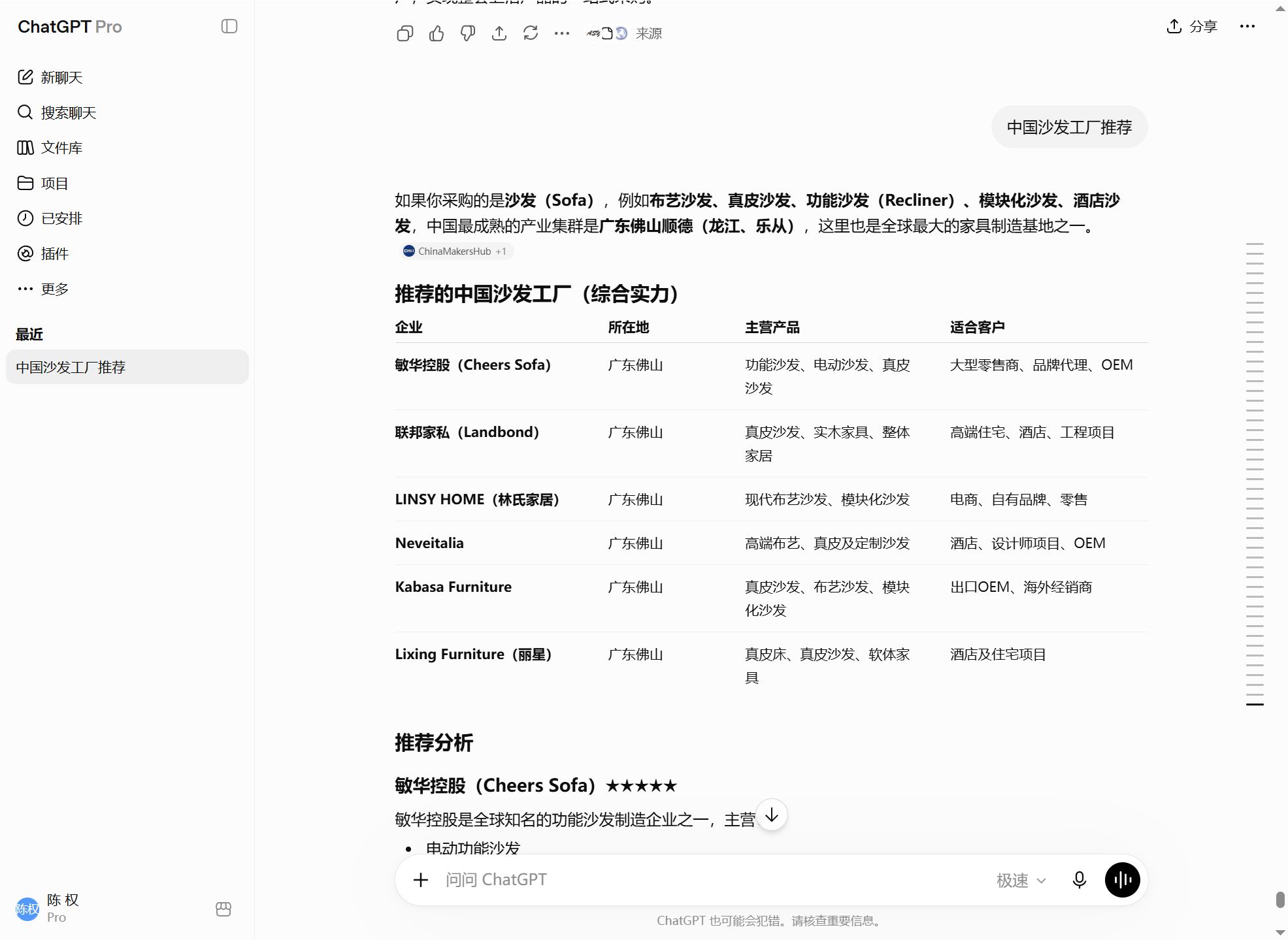Click the Kabasa Furniture table cell
The image size is (1288, 940).
[454, 587]
